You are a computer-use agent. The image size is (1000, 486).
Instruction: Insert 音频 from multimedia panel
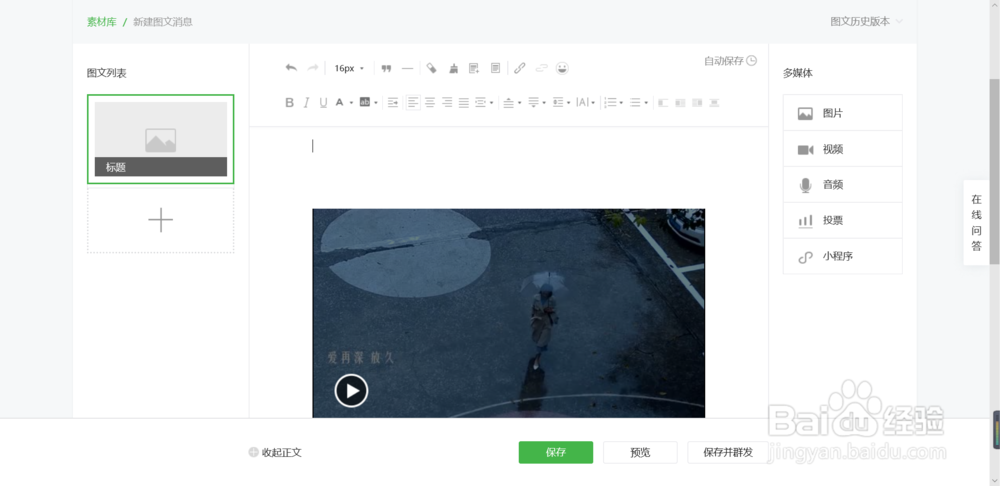(x=842, y=185)
